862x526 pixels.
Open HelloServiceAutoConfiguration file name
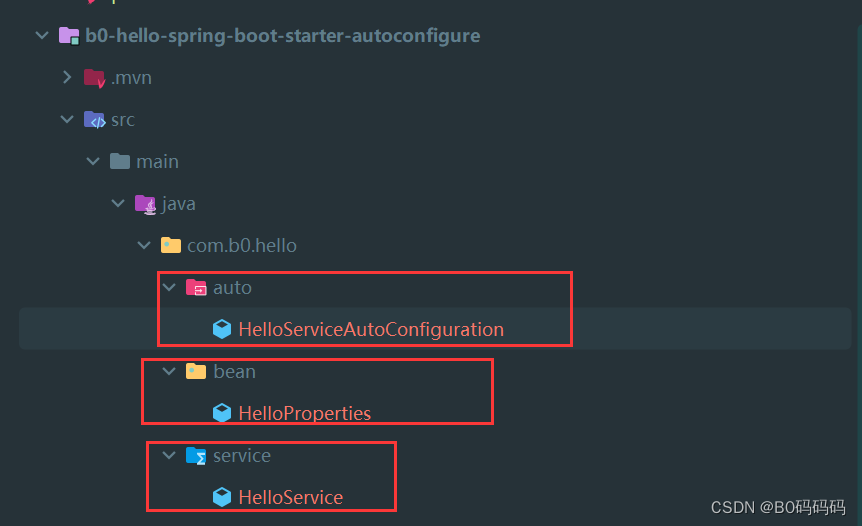[x=371, y=329]
